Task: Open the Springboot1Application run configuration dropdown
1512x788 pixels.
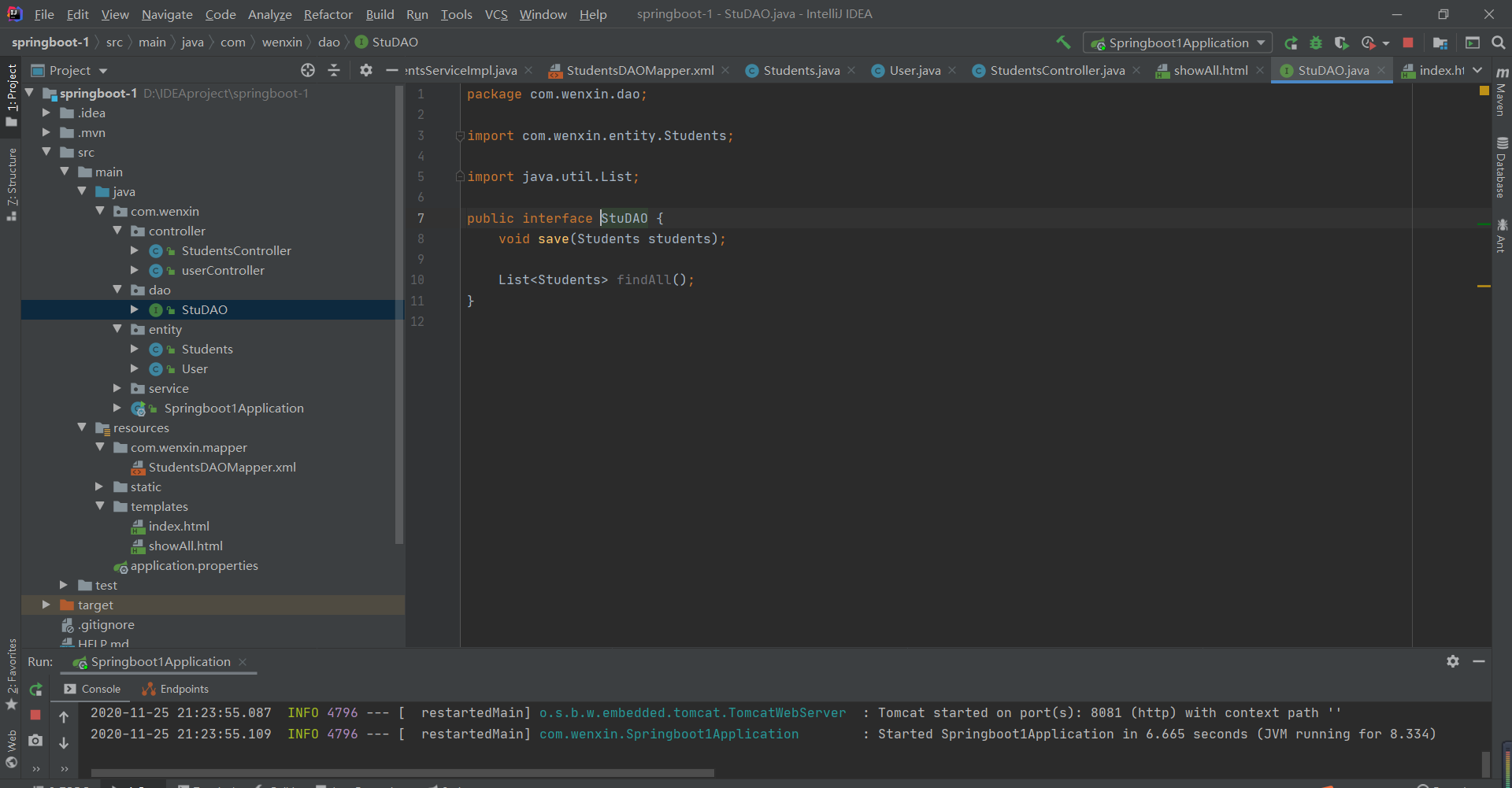Action: pos(1178,43)
